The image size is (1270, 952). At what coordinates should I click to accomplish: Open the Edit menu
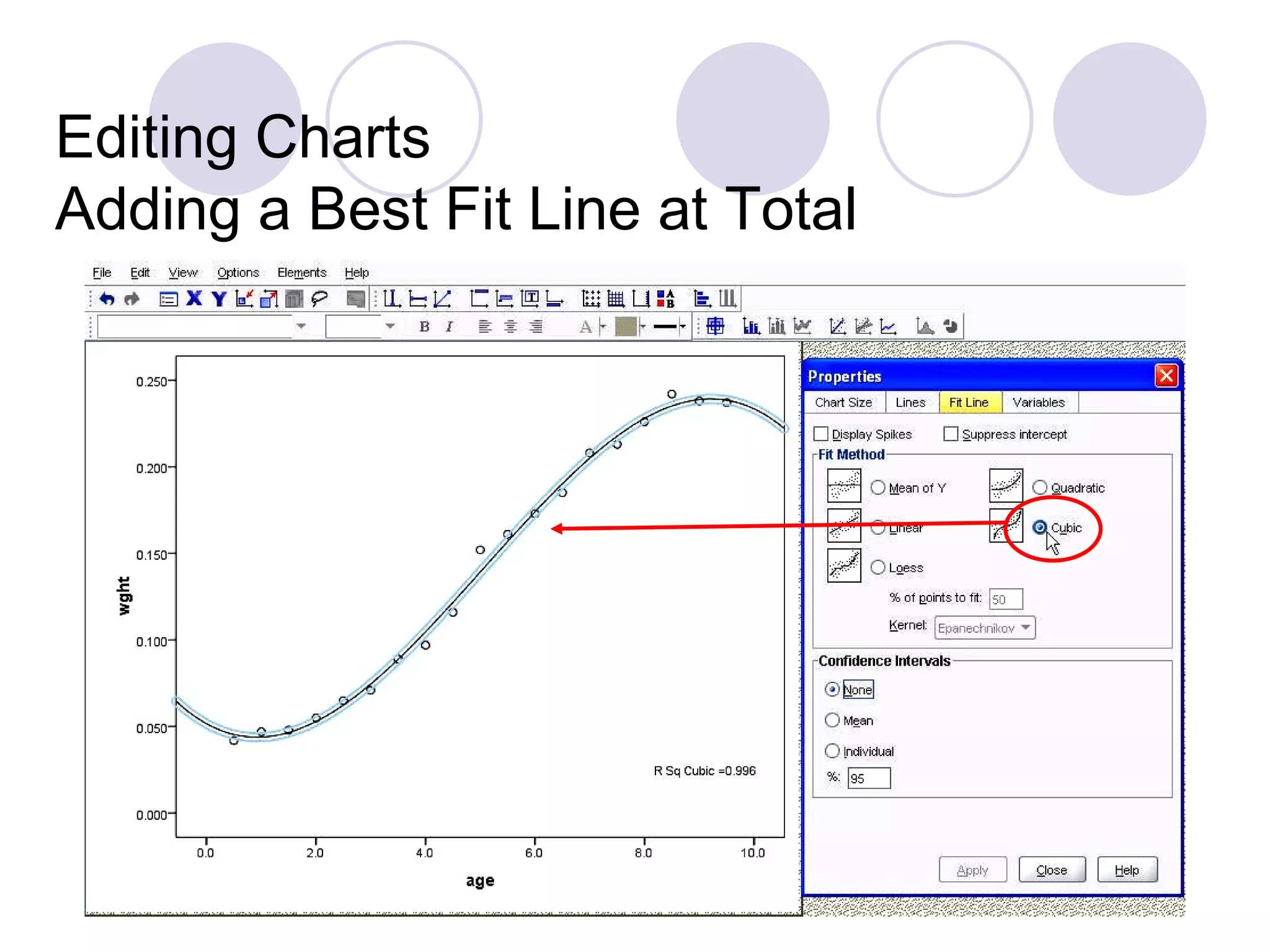click(x=140, y=273)
